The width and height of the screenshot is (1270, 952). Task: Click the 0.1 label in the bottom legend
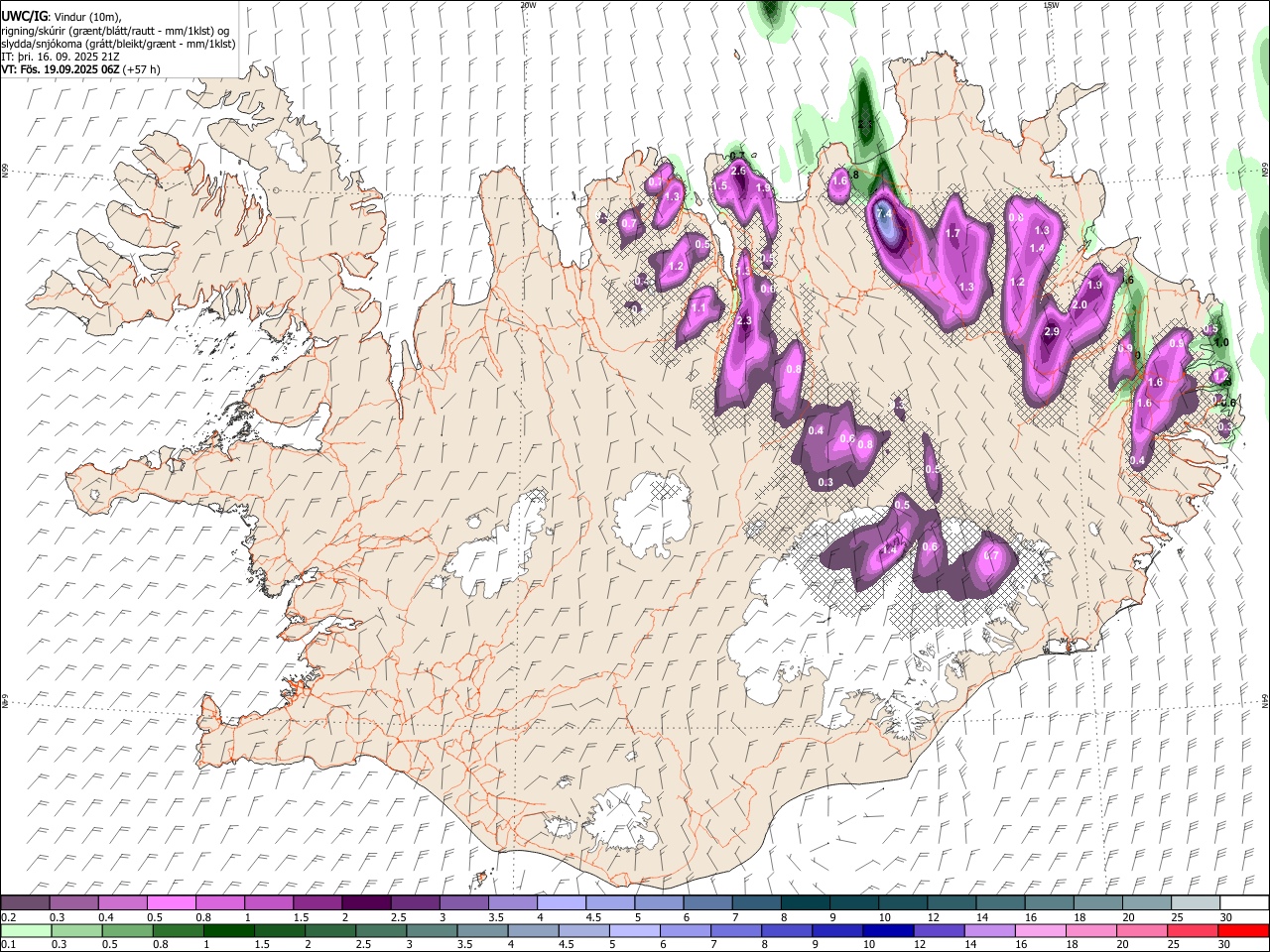[8, 944]
